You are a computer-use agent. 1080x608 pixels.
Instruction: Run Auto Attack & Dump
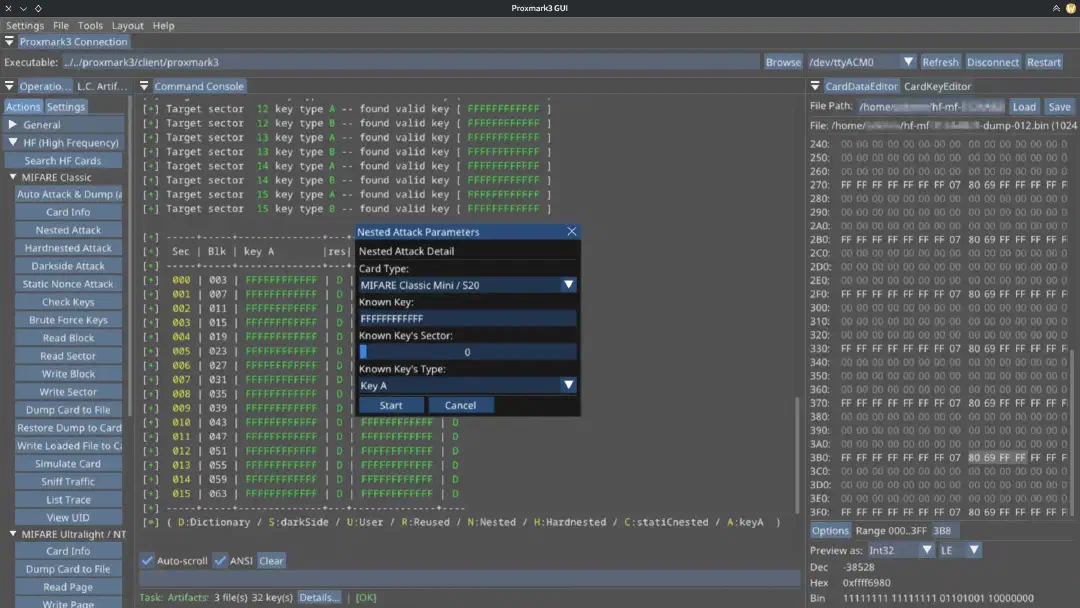point(69,194)
